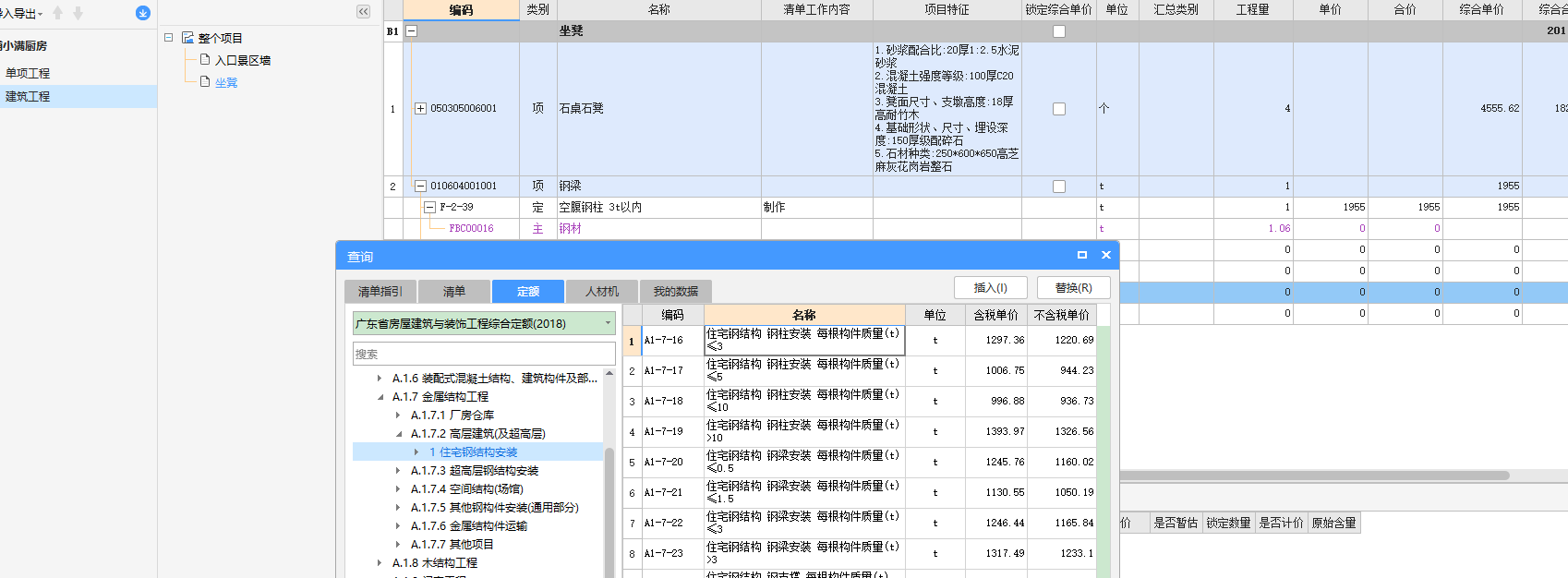Collapse A.1.7 金属结构工程 node
The width and height of the screenshot is (1568, 578).
[x=380, y=396]
